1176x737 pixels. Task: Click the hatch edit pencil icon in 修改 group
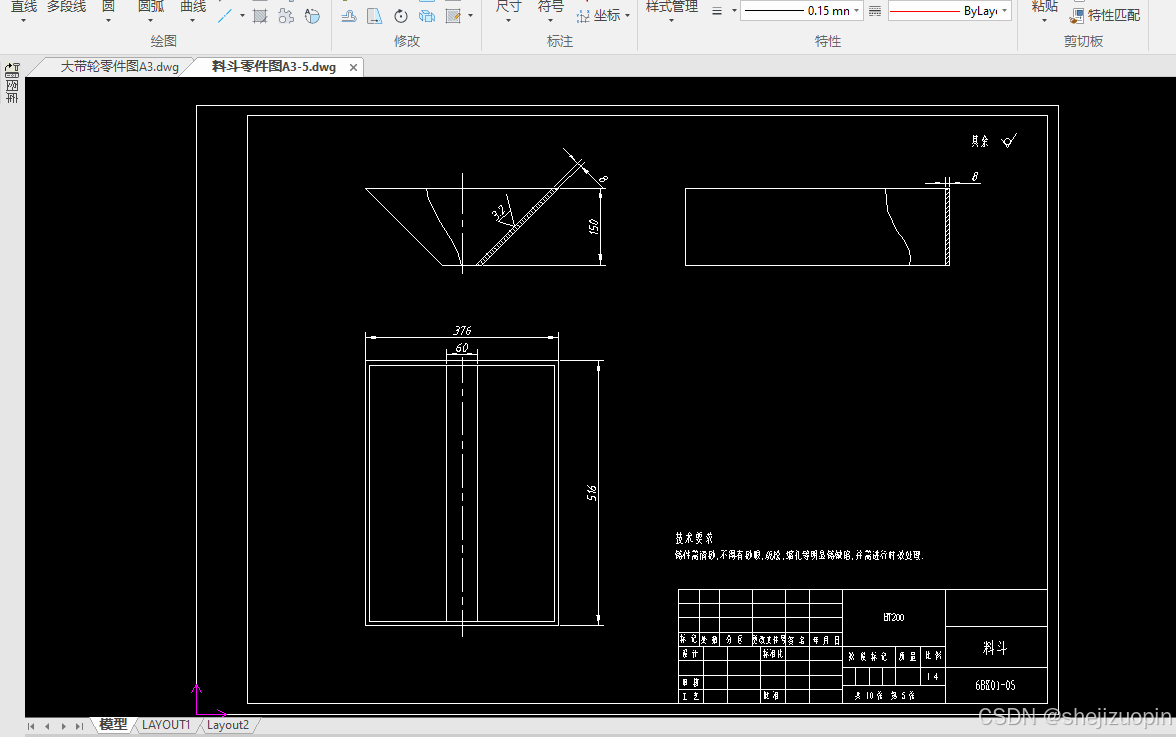453,16
